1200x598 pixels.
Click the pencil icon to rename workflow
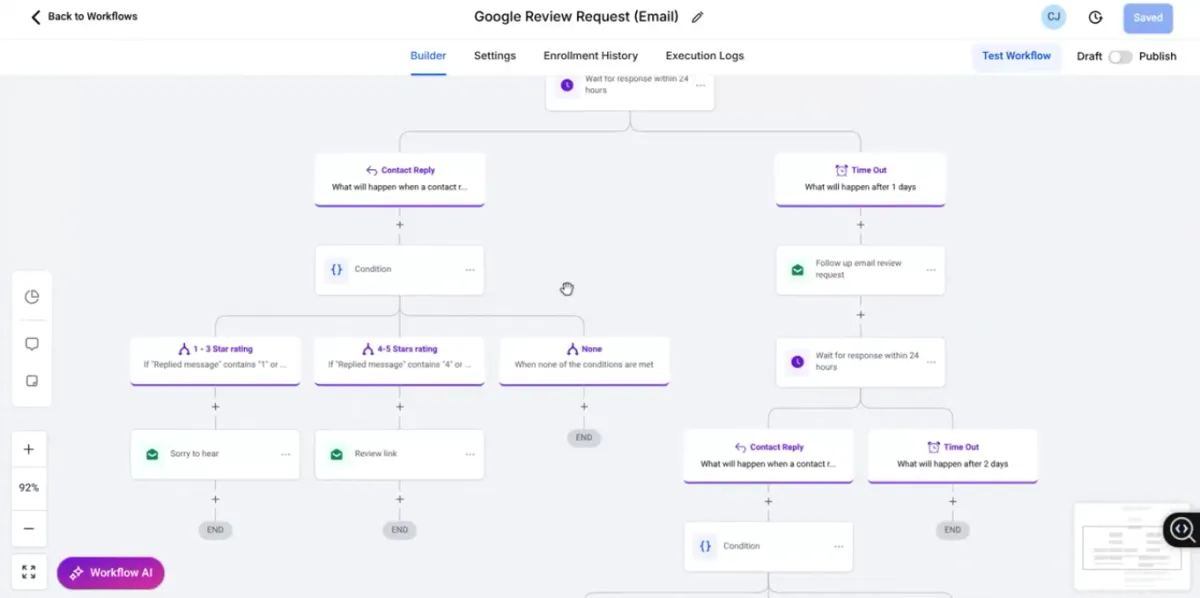698,17
